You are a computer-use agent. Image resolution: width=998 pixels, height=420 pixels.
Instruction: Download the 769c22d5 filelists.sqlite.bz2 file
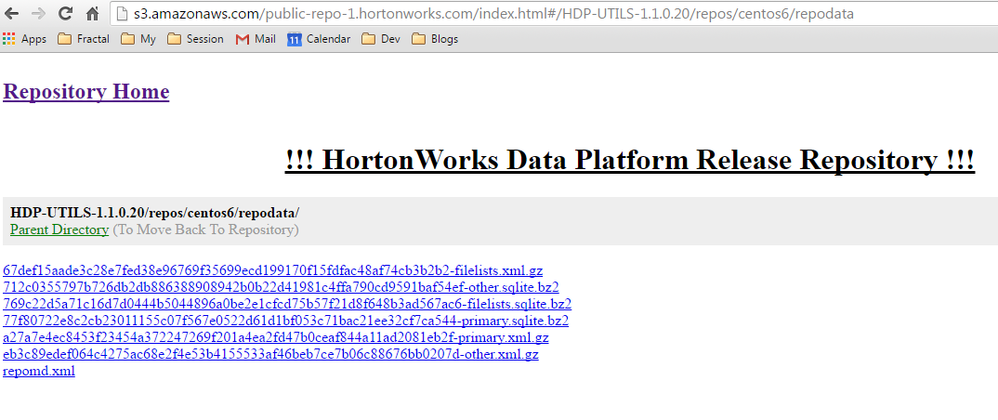(287, 304)
